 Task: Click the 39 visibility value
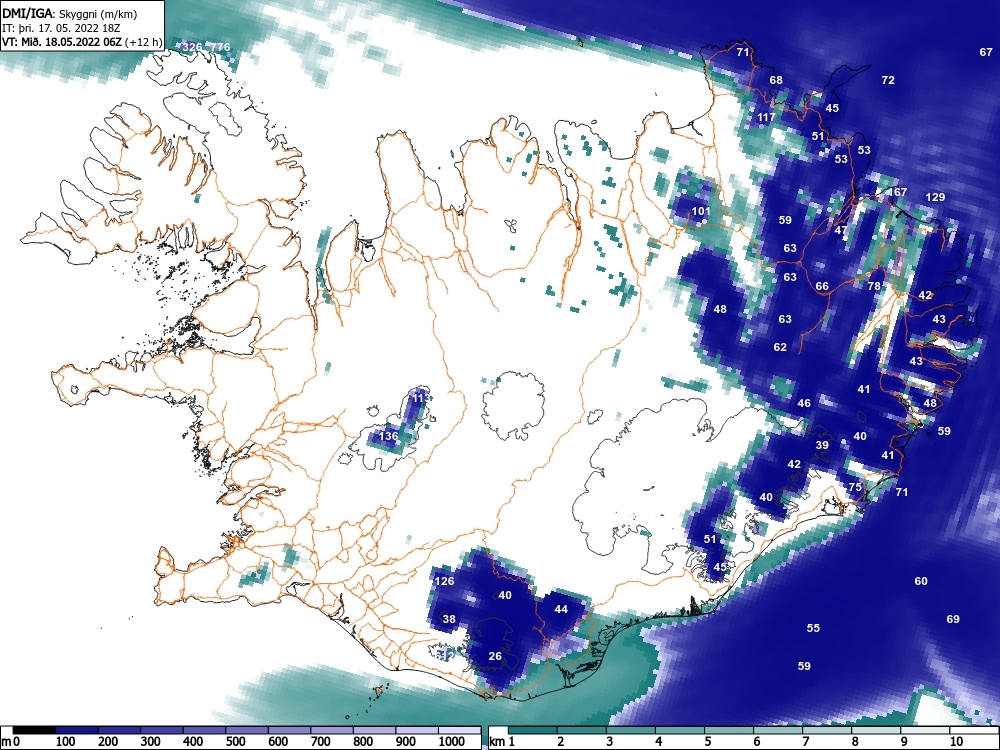[x=822, y=445]
